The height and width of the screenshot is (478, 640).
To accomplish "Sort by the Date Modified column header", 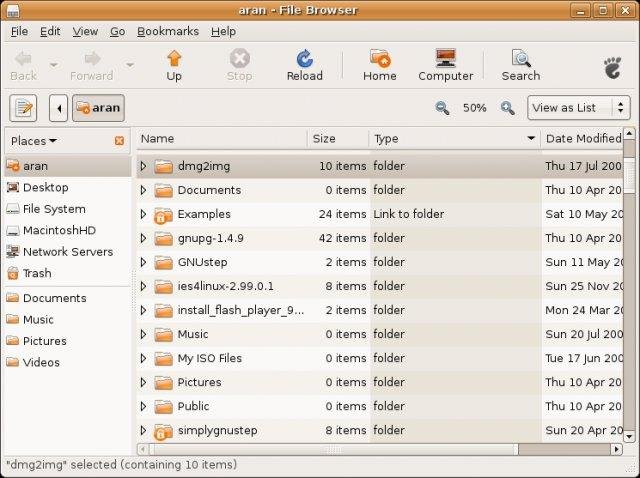I will pos(582,139).
